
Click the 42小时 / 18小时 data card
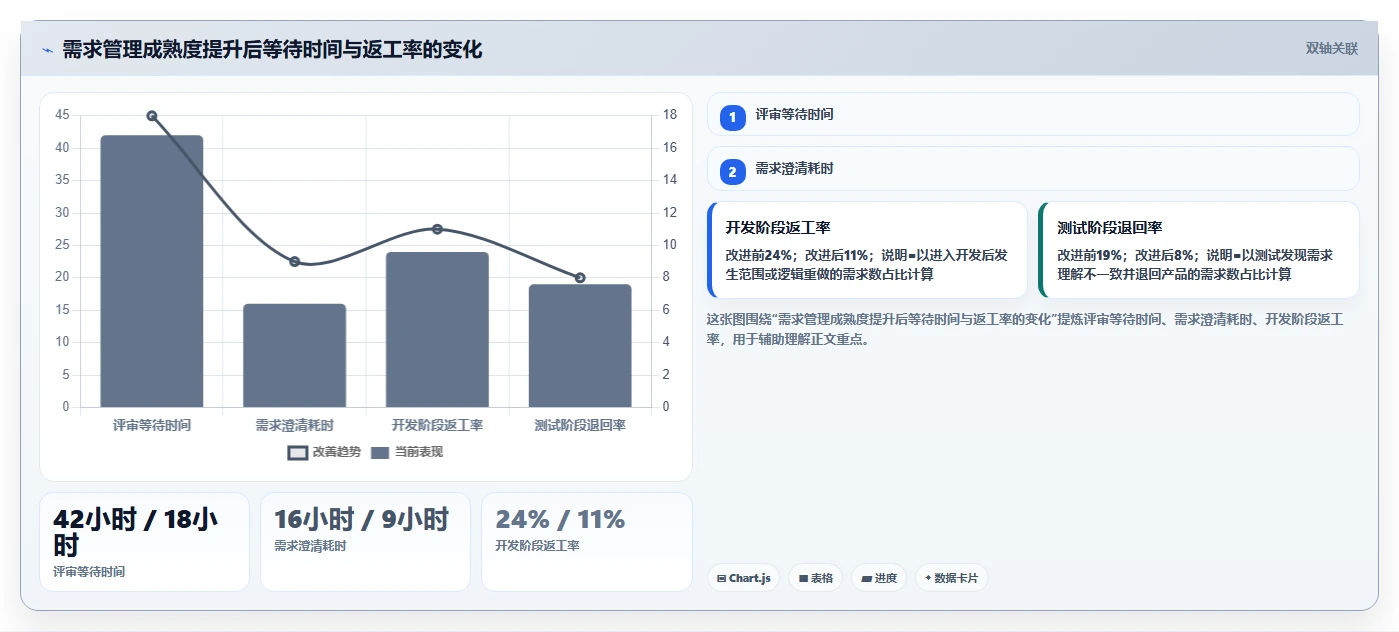click(144, 542)
